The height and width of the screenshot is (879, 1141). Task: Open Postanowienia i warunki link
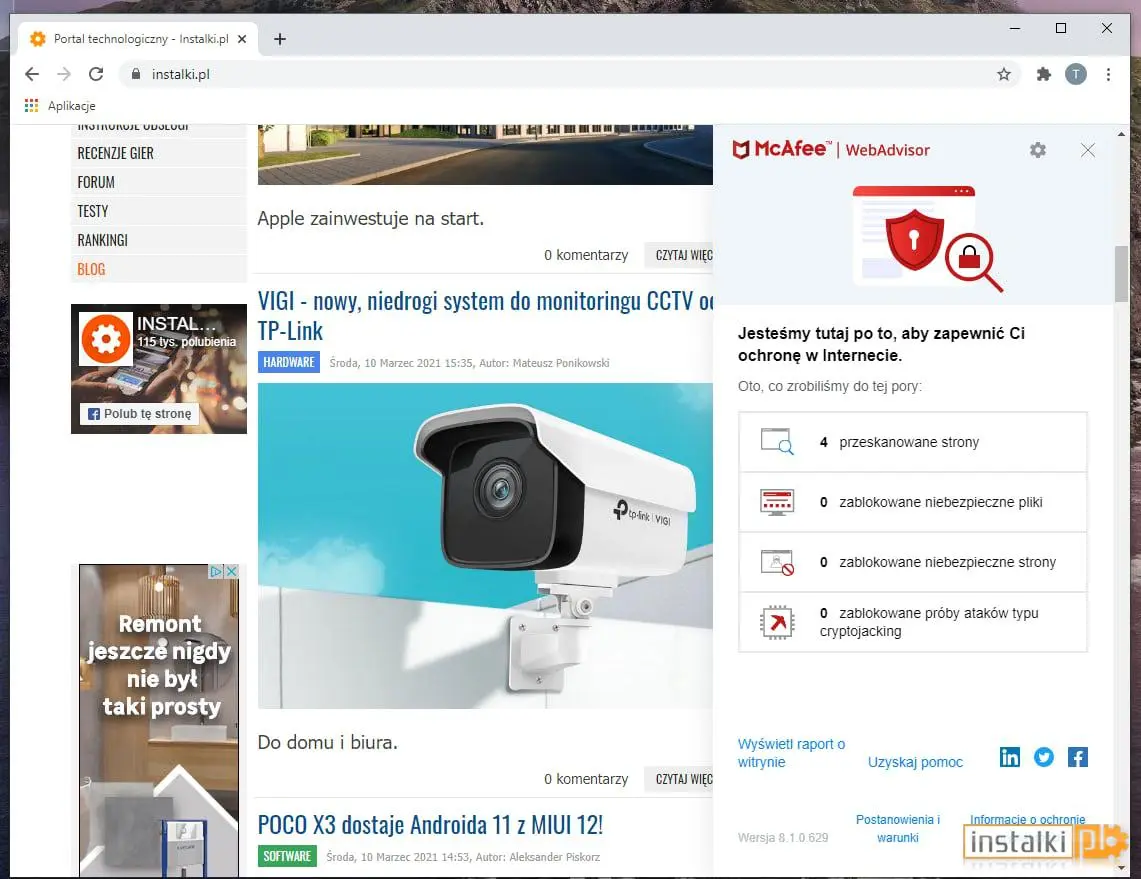tap(897, 829)
